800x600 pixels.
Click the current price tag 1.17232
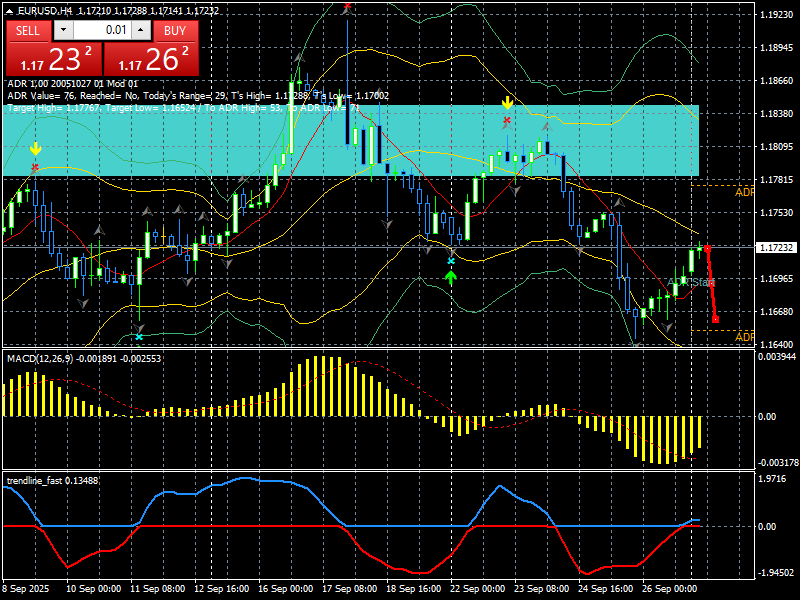tap(777, 247)
